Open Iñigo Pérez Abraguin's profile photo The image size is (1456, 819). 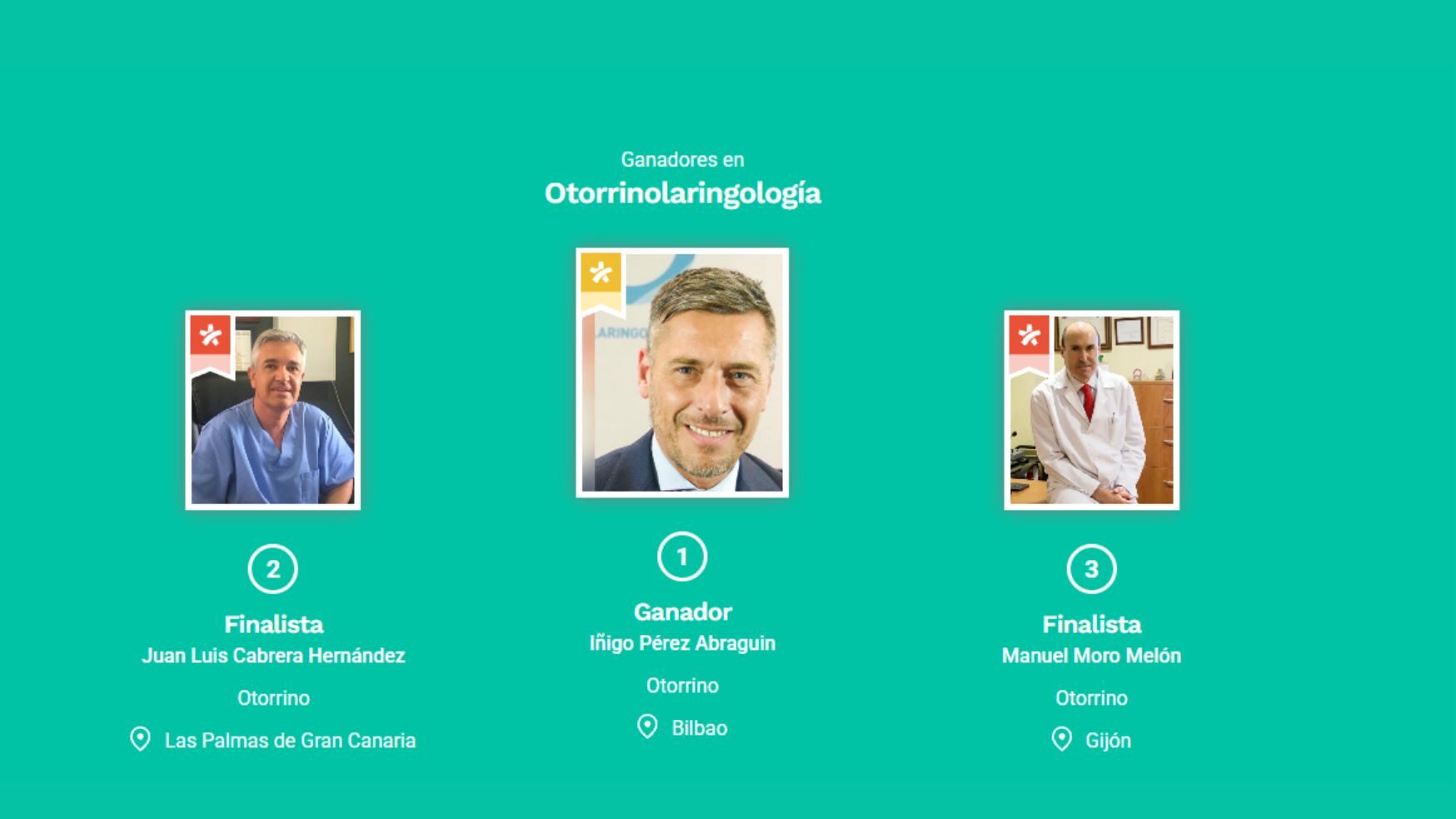pos(682,372)
